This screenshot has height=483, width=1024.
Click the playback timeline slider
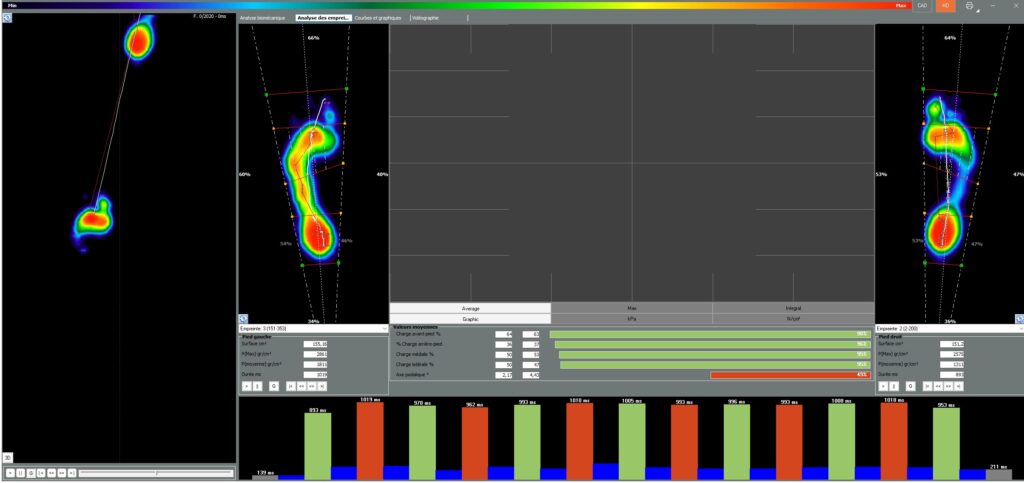tap(155, 472)
